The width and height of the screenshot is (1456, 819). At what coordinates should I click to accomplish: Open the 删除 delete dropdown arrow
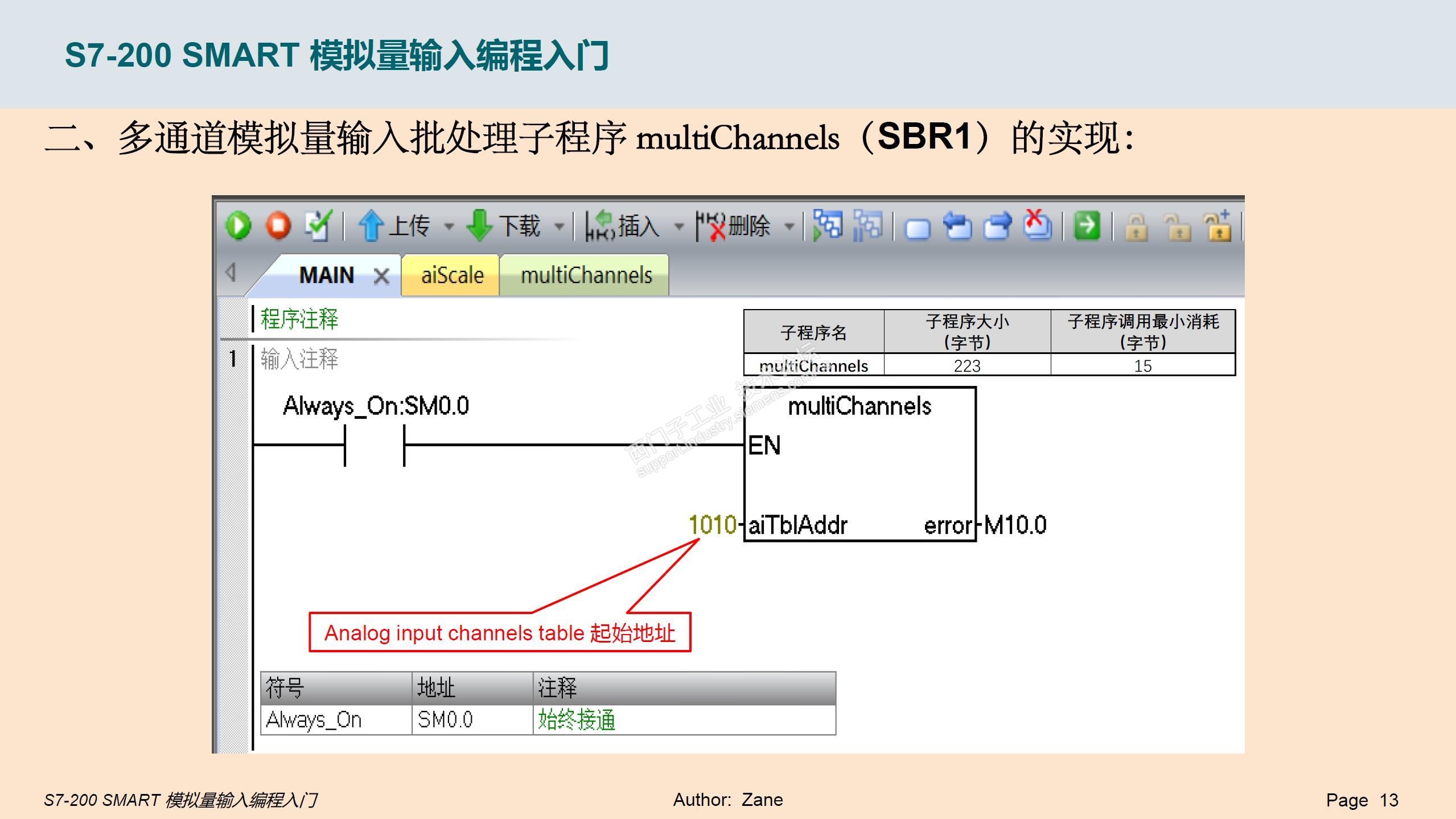click(x=789, y=227)
